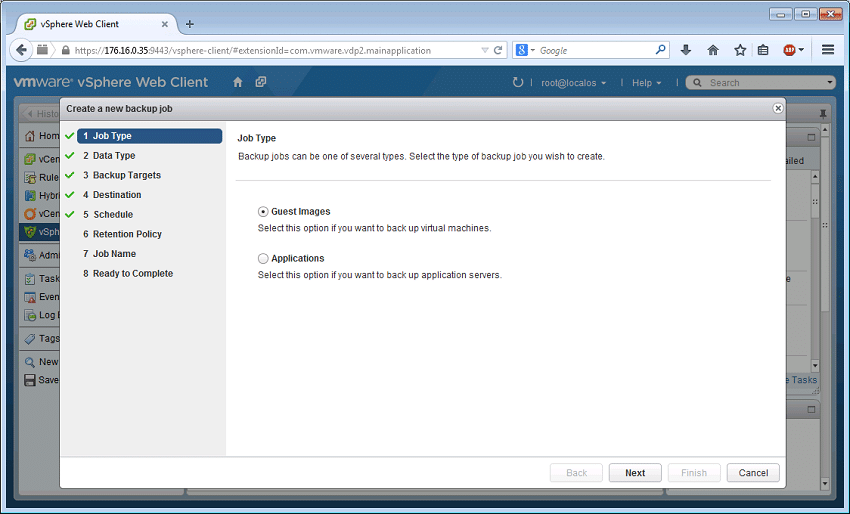Image resolution: width=850 pixels, height=514 pixels.
Task: Open the root@localos user dropdown
Action: 574,83
